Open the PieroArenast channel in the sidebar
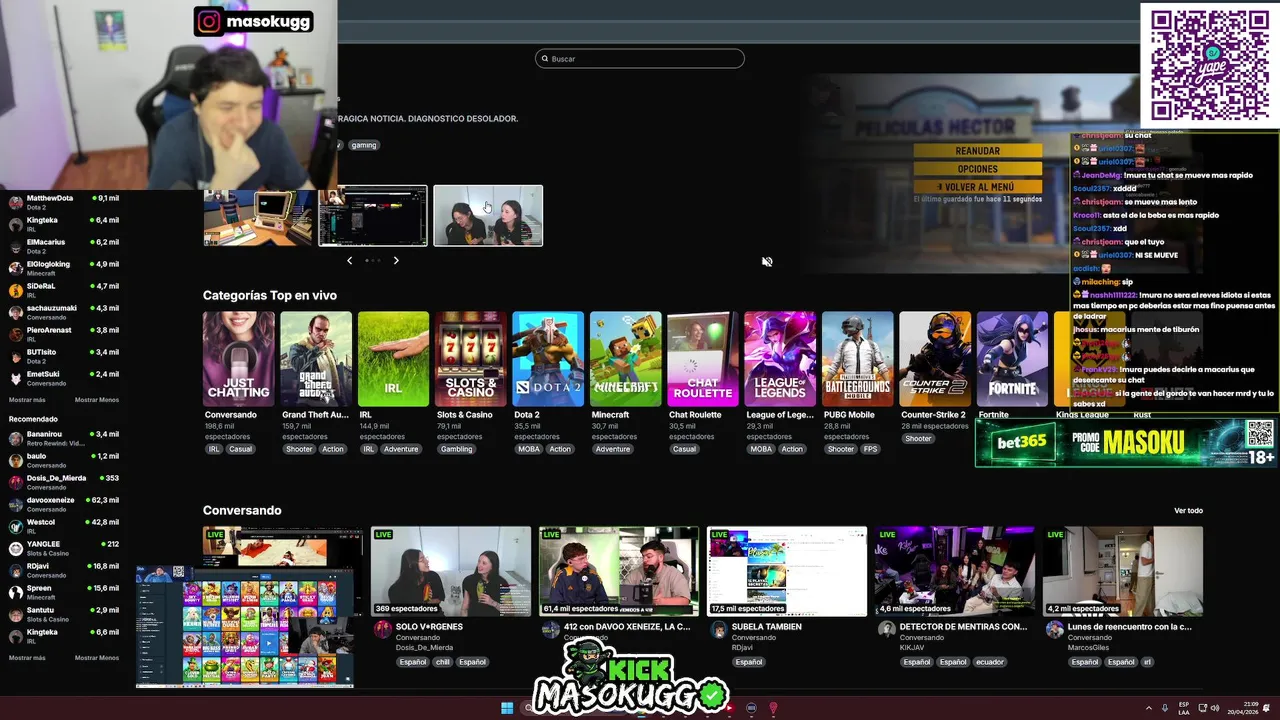The image size is (1280, 720). click(x=64, y=334)
